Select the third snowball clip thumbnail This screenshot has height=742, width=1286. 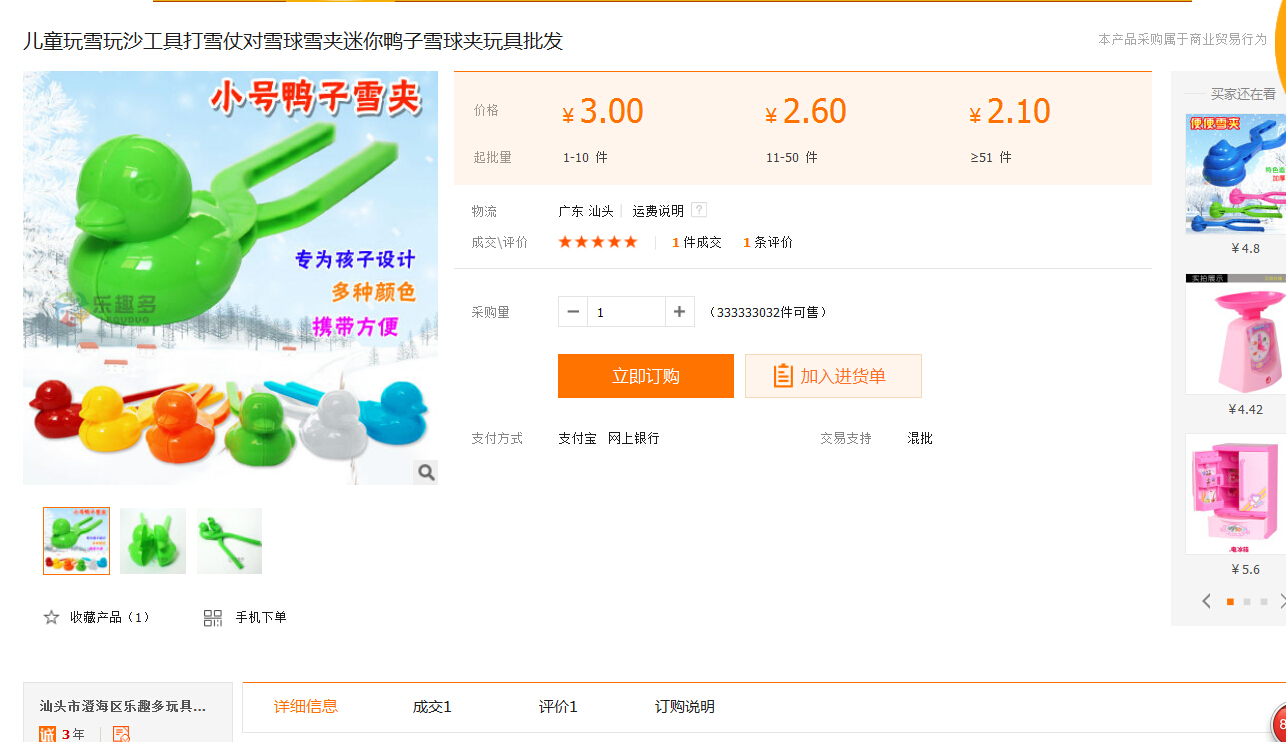229,541
